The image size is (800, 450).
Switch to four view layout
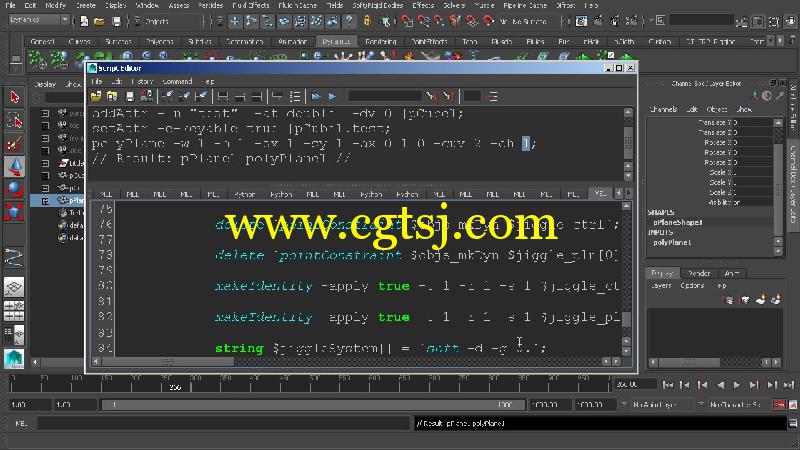pyautogui.click(x=14, y=311)
